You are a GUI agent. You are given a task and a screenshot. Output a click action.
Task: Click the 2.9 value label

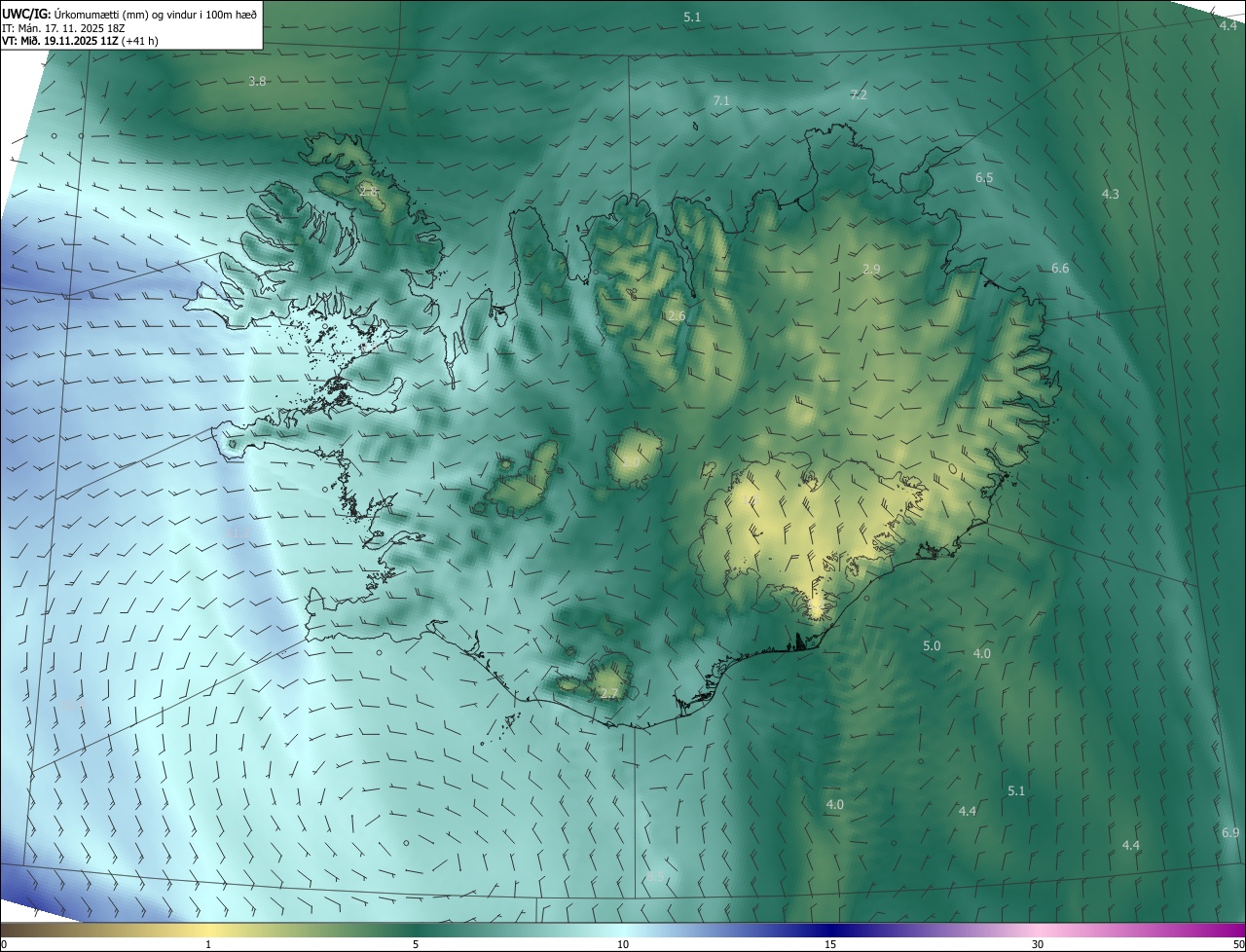(871, 270)
